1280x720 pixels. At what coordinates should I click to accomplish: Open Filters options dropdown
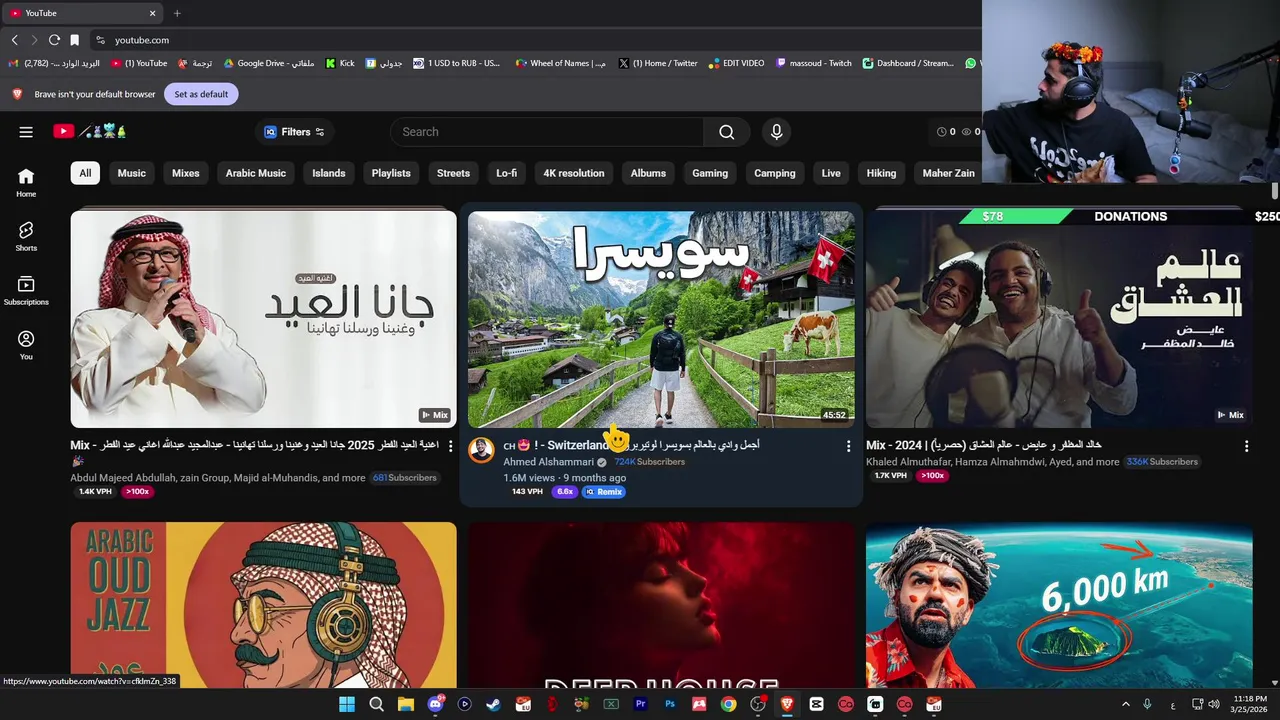click(x=294, y=132)
